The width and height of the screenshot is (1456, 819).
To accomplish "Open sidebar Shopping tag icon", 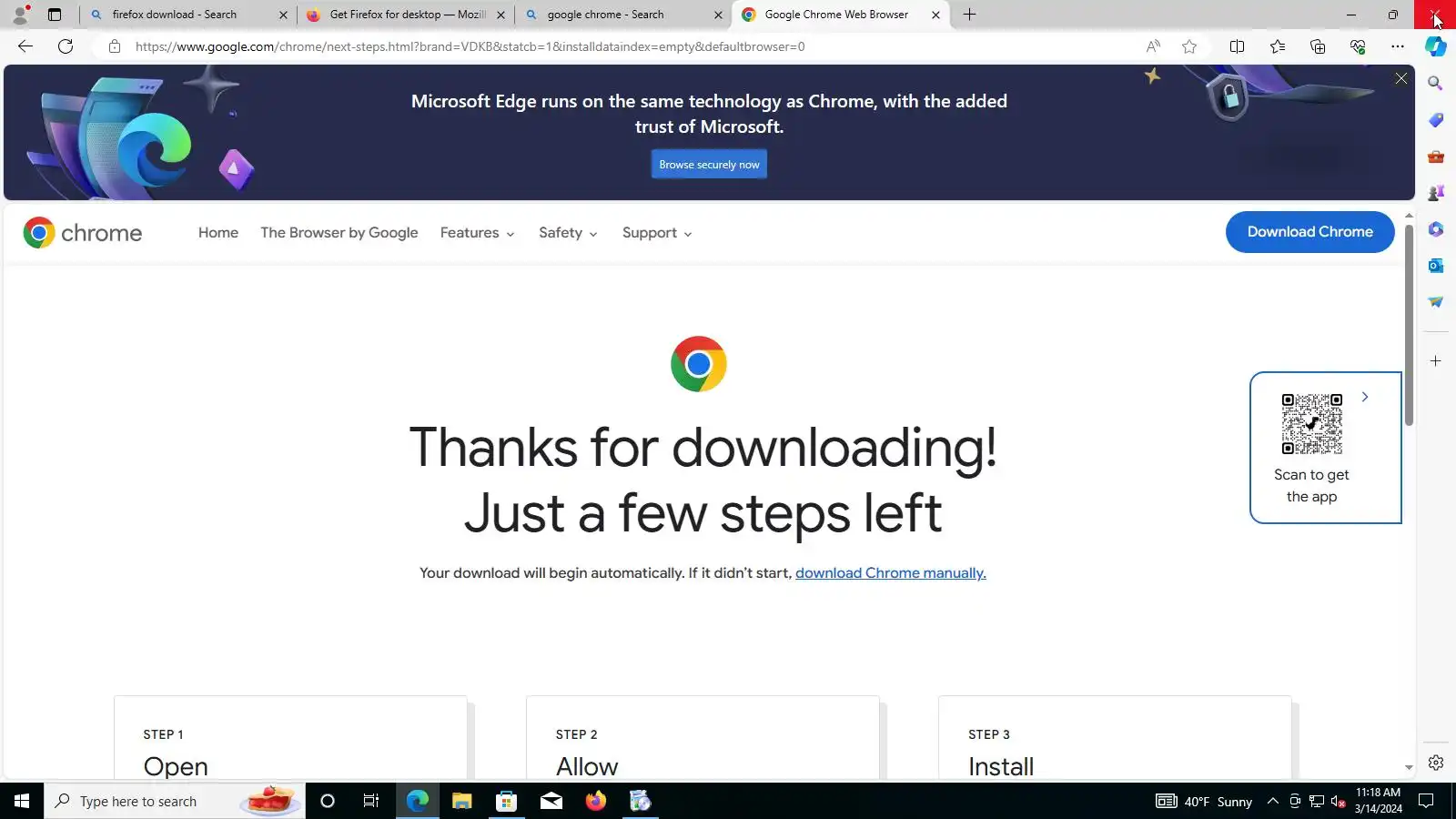I will point(1436,120).
